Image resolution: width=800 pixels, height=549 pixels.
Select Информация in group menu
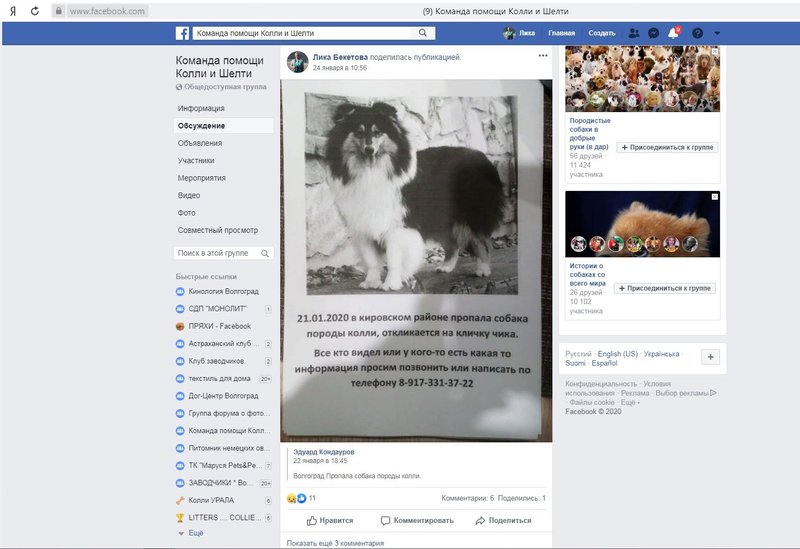[201, 108]
